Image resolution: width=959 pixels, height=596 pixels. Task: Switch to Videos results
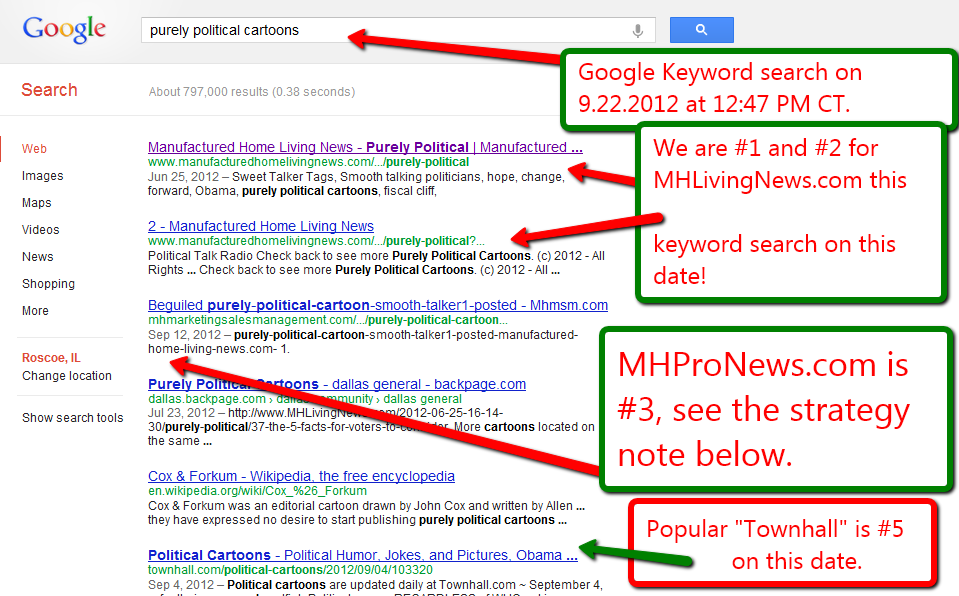(41, 230)
